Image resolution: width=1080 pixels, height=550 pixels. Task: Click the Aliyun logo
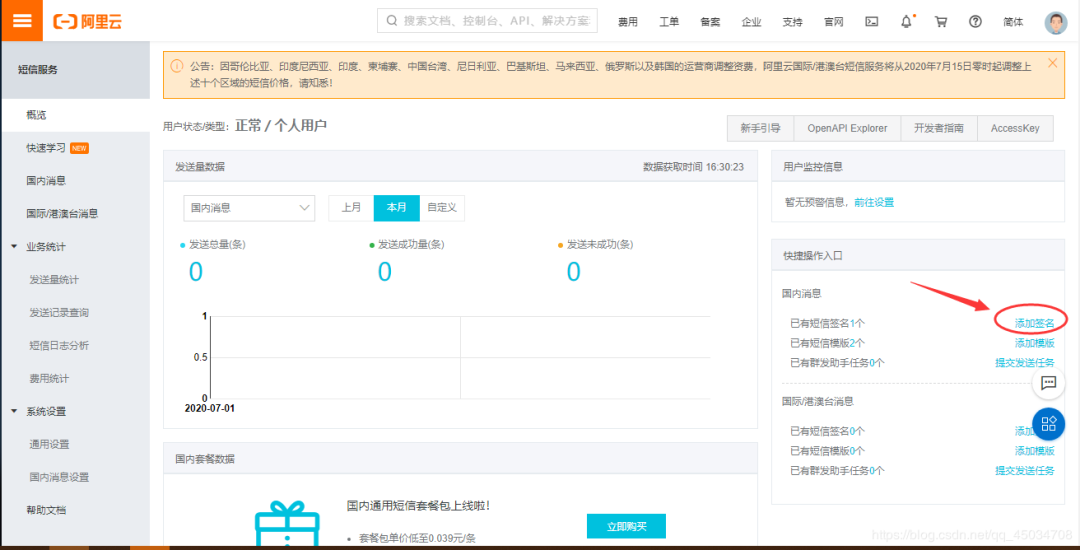87,21
